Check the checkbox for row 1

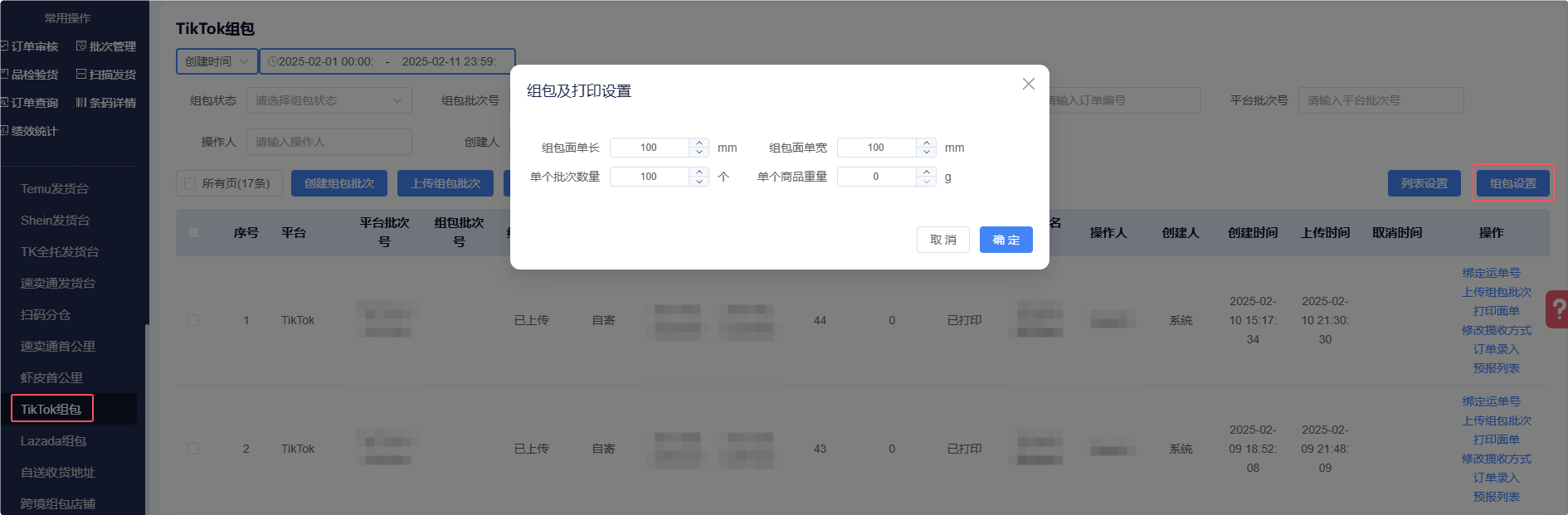[193, 320]
